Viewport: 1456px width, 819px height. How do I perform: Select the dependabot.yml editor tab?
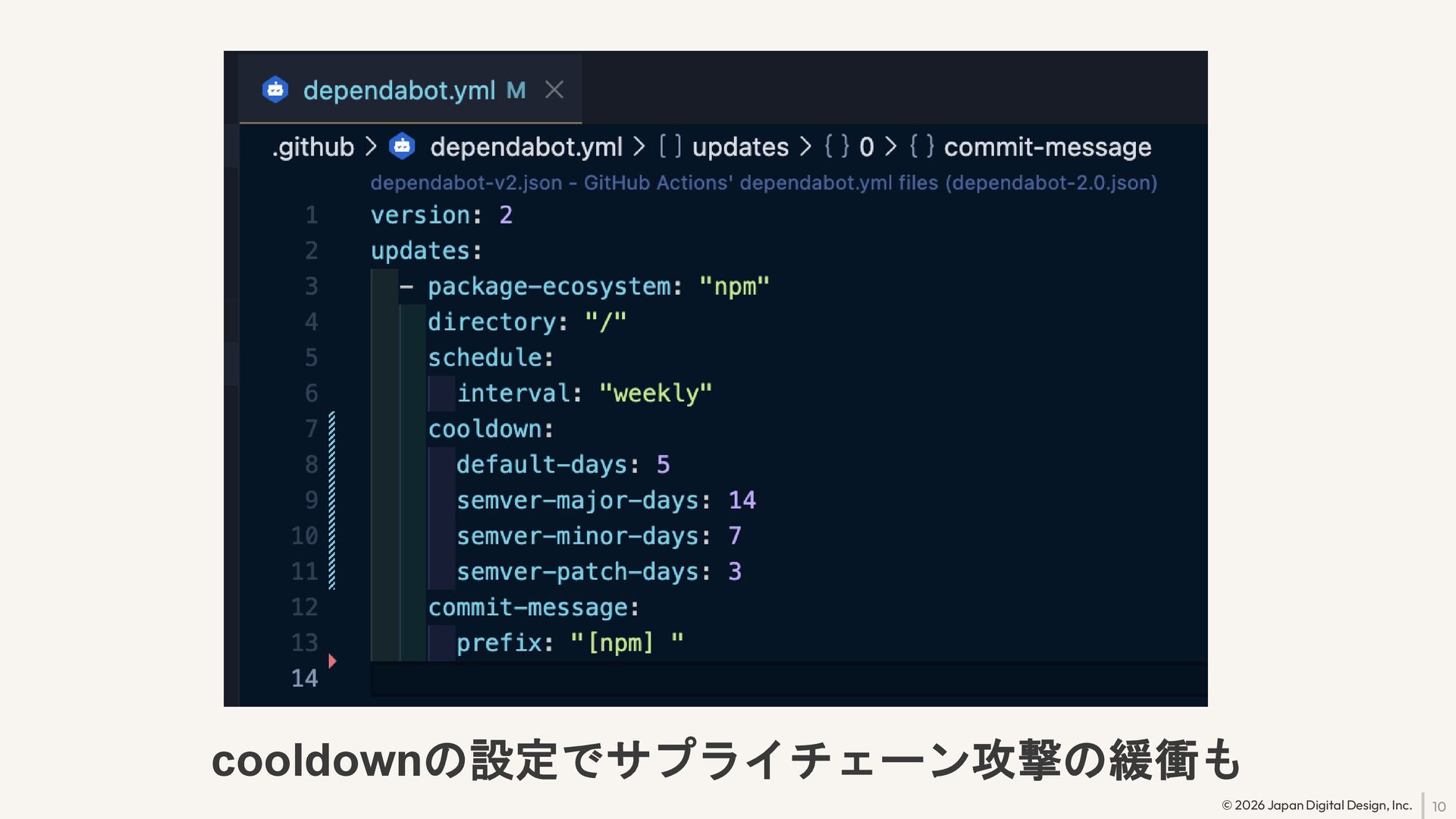(399, 90)
